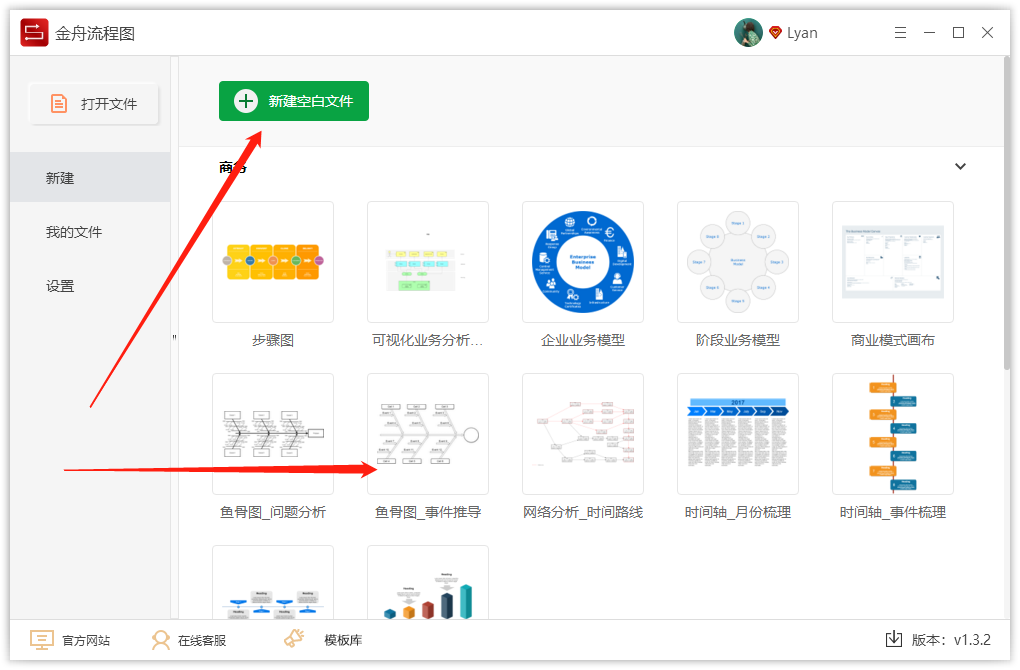Click the 步骤图 label text
The width and height of the screenshot is (1020, 670).
[273, 340]
